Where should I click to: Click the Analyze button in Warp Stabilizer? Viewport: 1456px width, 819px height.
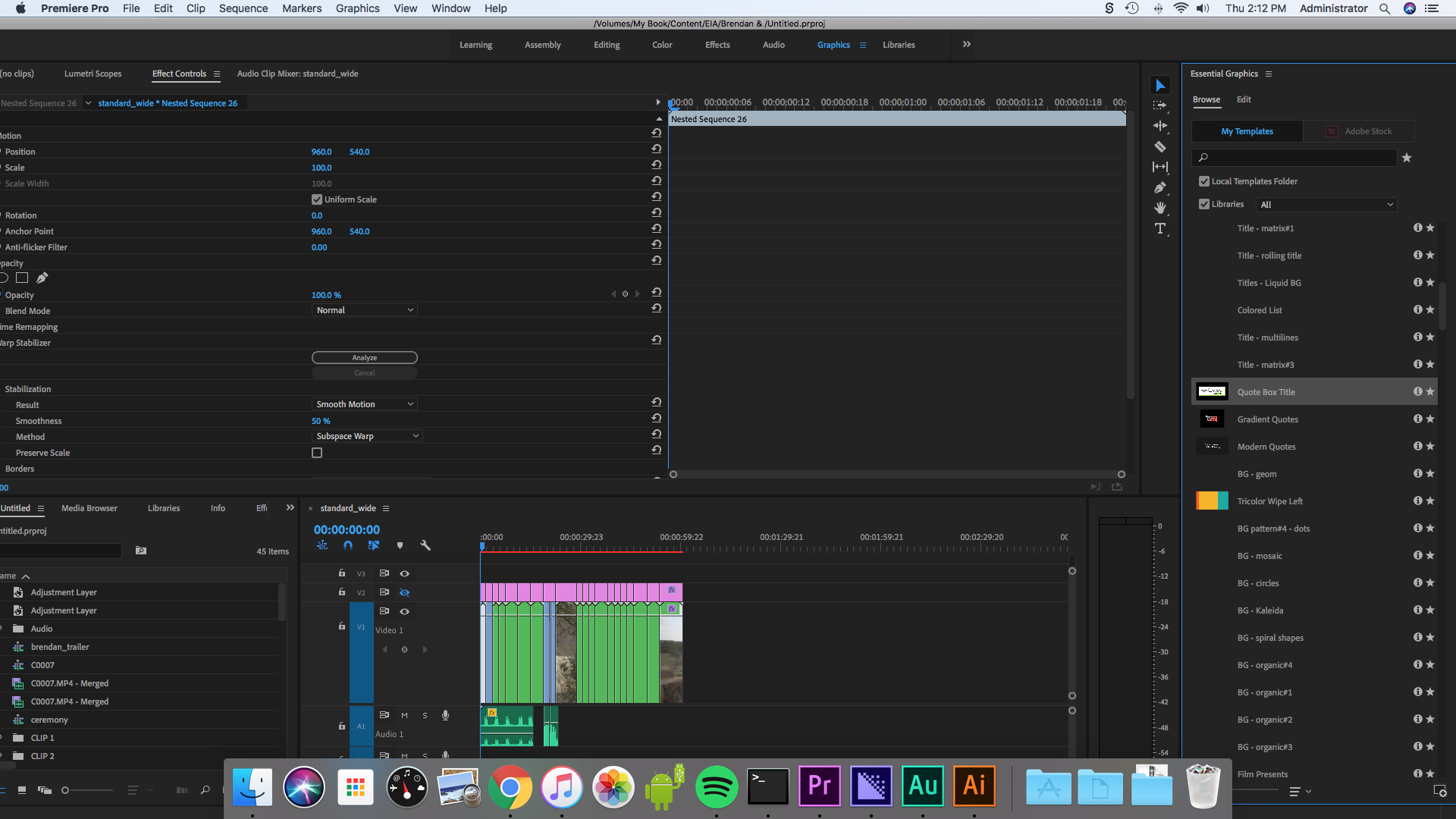[x=364, y=357]
